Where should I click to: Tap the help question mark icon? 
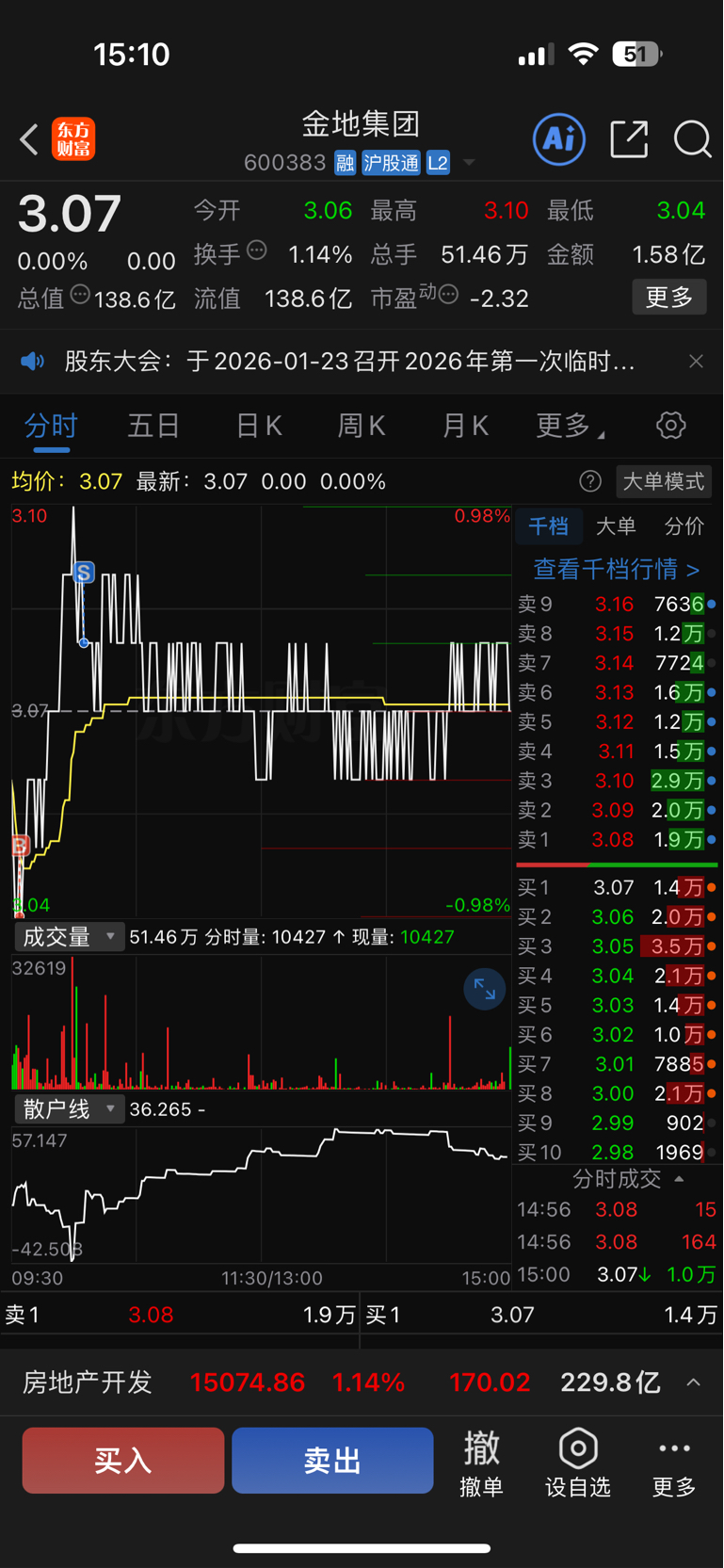590,482
